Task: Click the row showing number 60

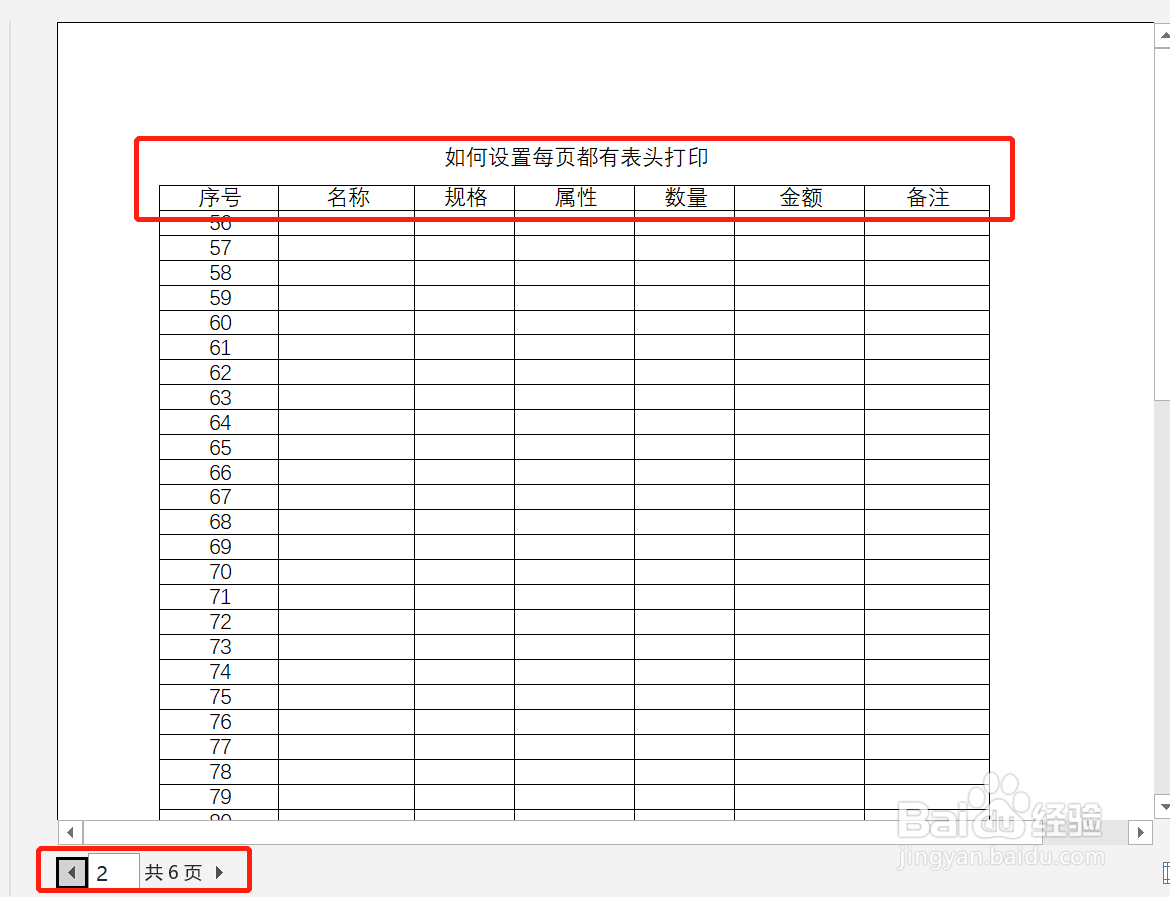Action: [x=220, y=322]
